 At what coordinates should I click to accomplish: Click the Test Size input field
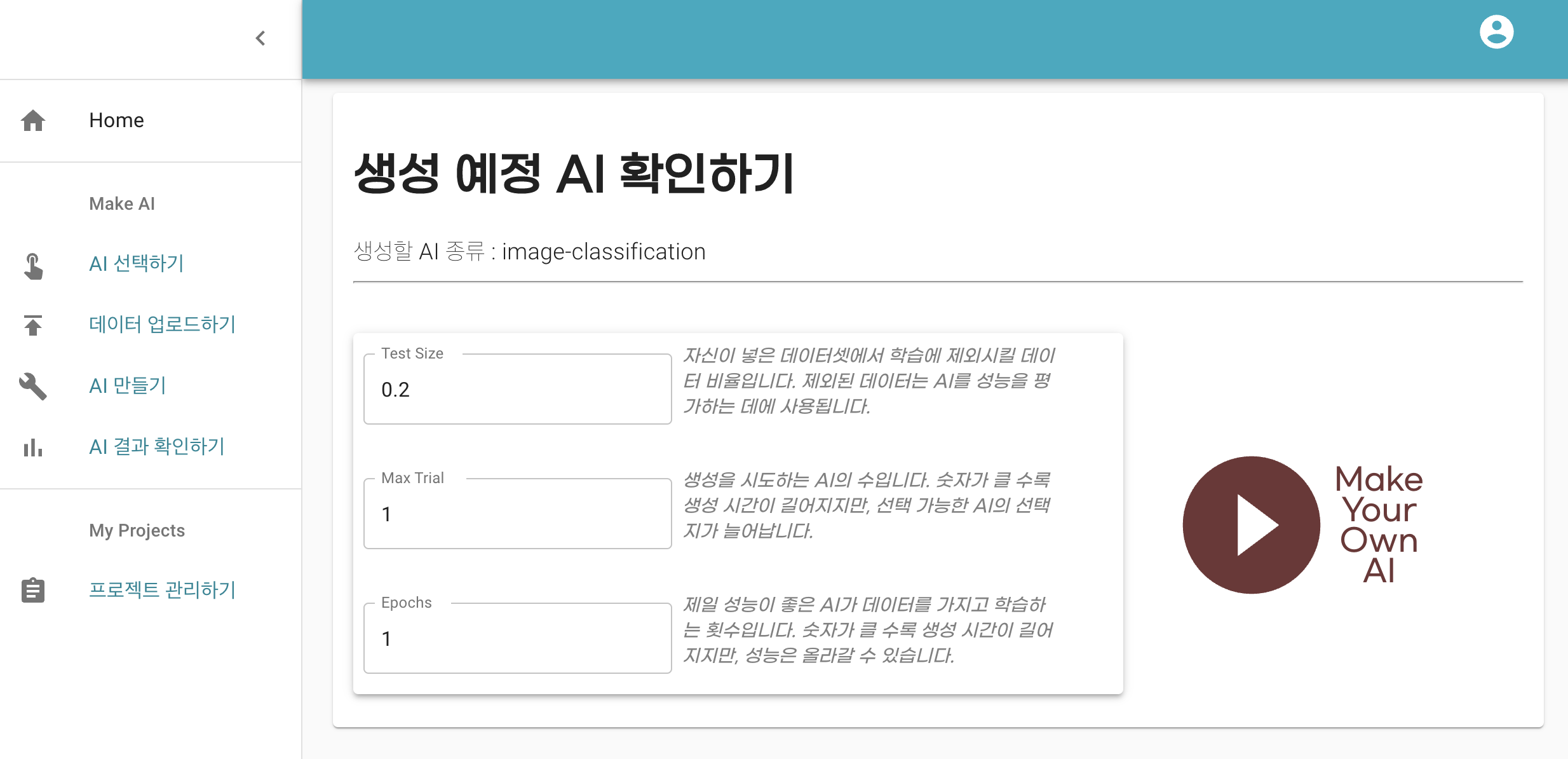pos(517,390)
